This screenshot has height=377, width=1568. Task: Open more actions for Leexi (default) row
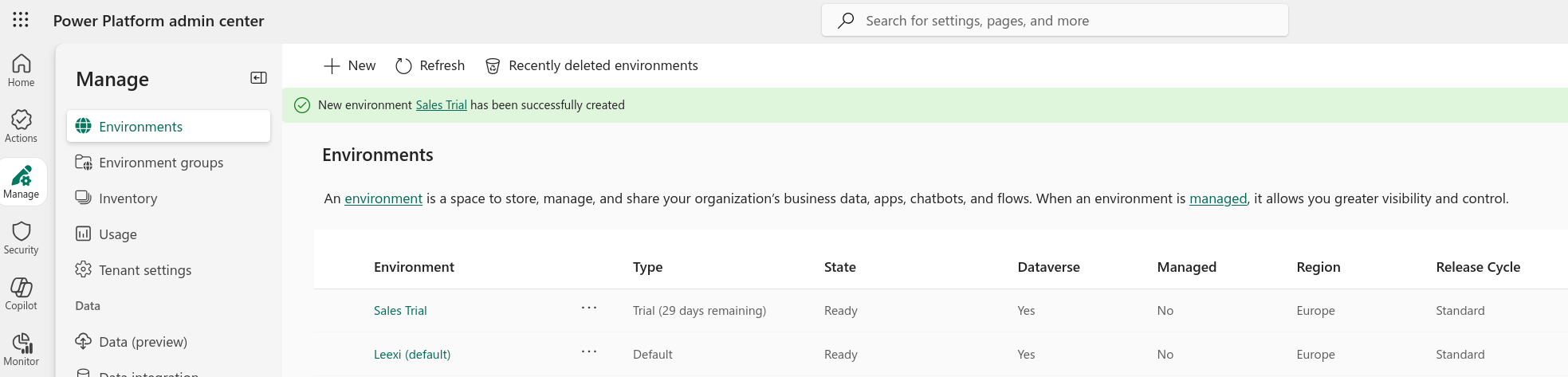click(x=589, y=351)
